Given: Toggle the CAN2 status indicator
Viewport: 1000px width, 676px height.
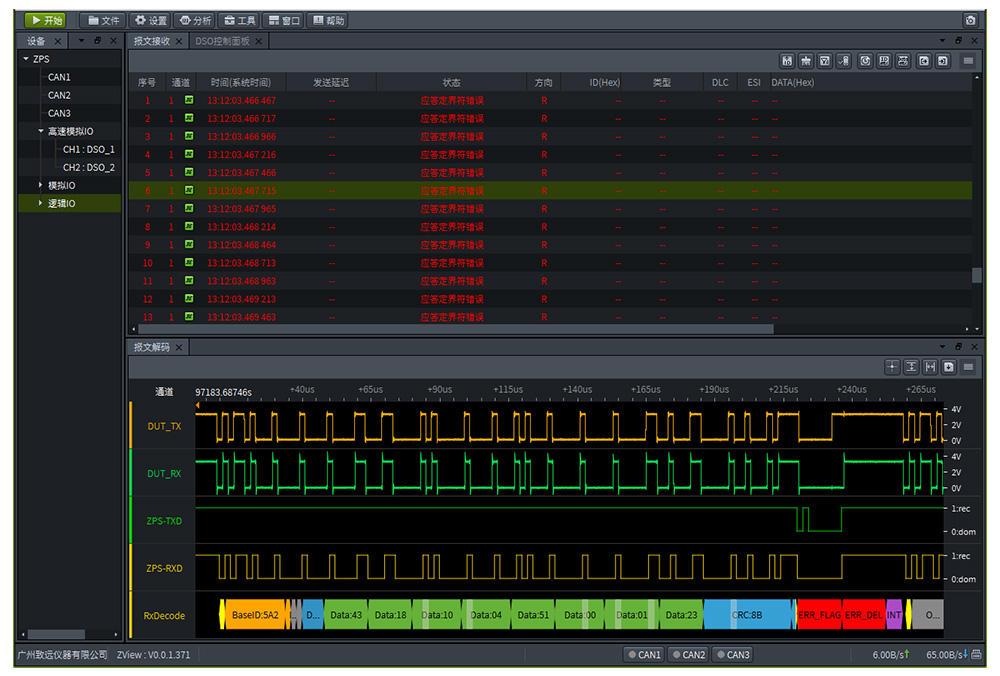Looking at the screenshot, I should pos(688,654).
